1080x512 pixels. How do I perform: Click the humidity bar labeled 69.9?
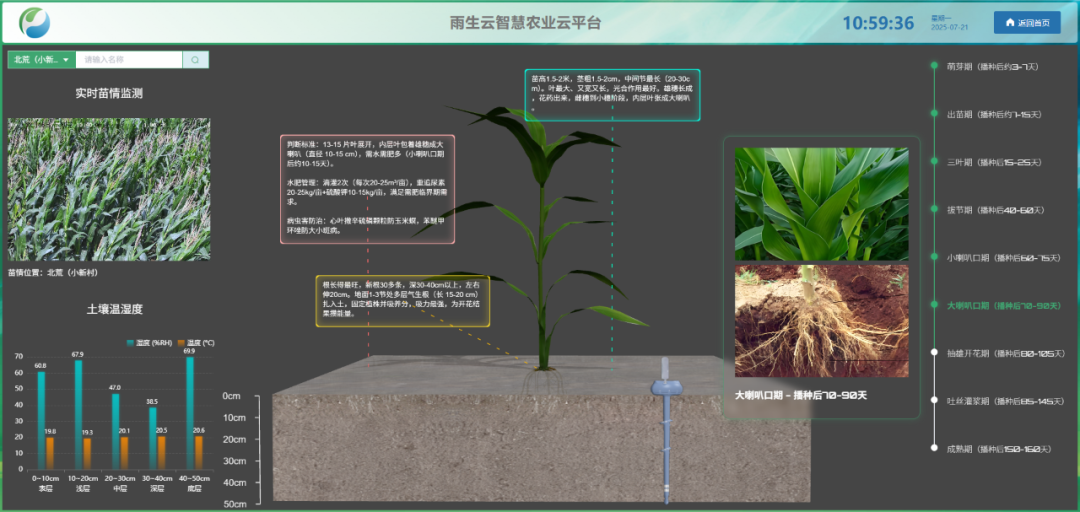pyautogui.click(x=190, y=413)
